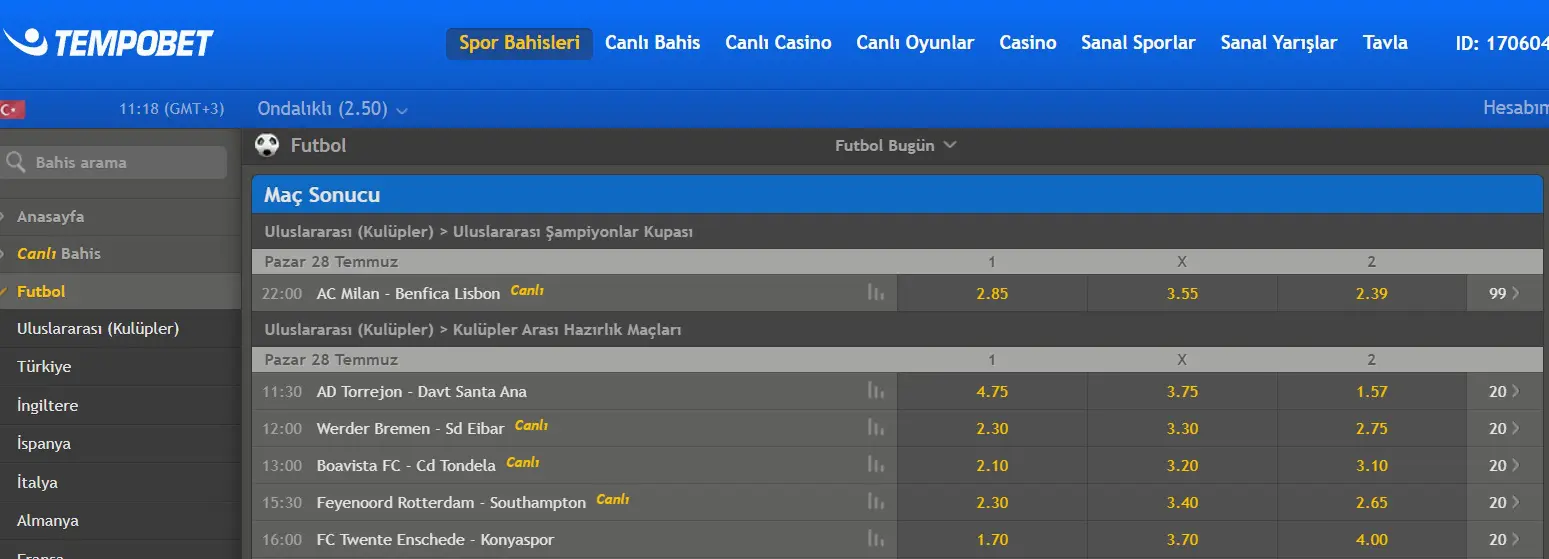Click the Tempobet logo
The image size is (1549, 559).
[108, 43]
